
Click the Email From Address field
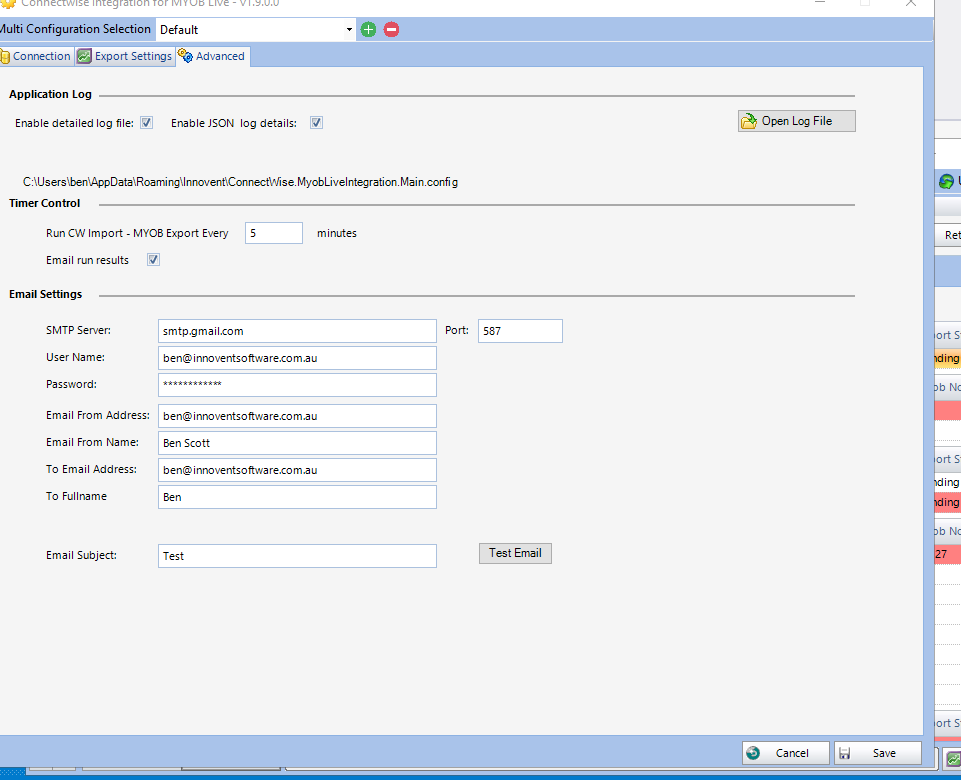[x=297, y=416]
